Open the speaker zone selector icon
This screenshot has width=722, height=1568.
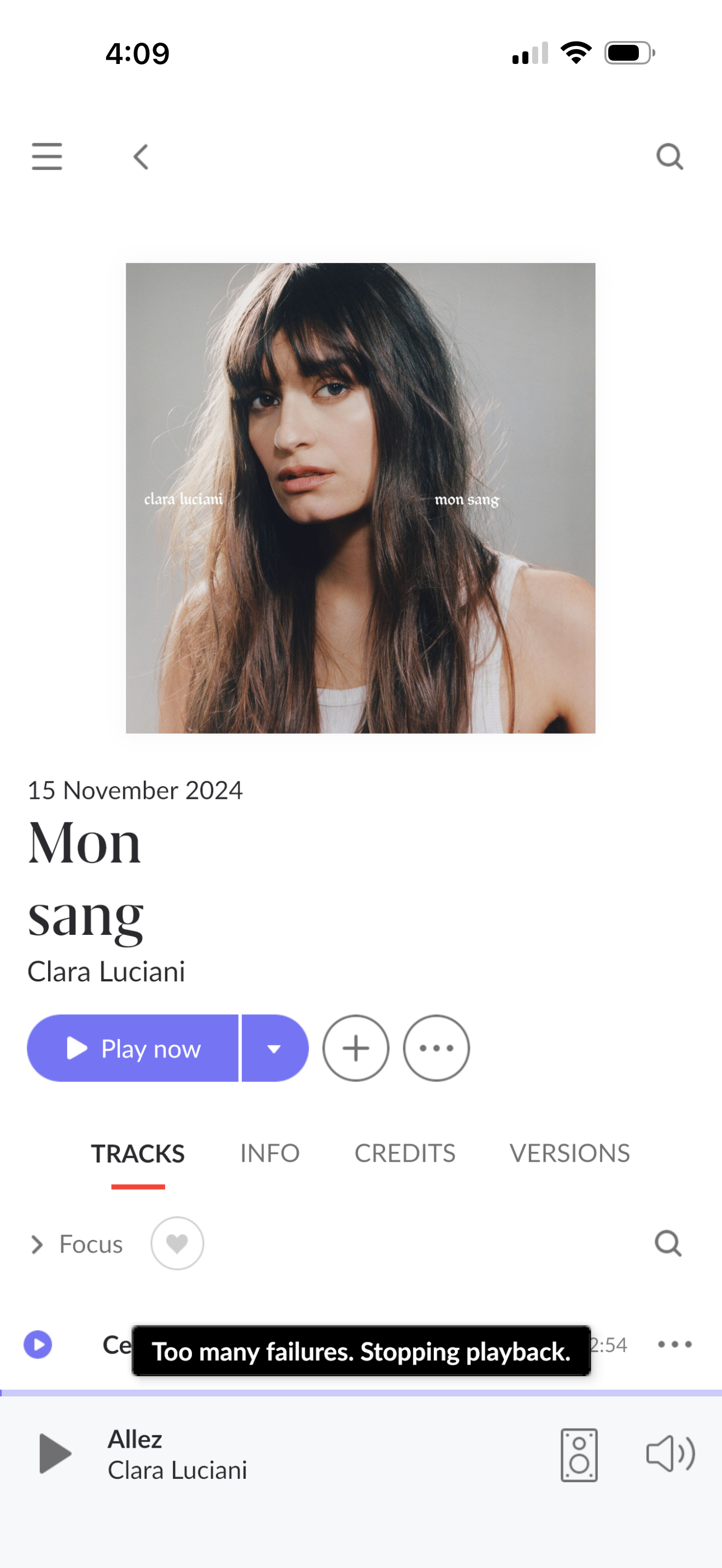[x=579, y=1455]
